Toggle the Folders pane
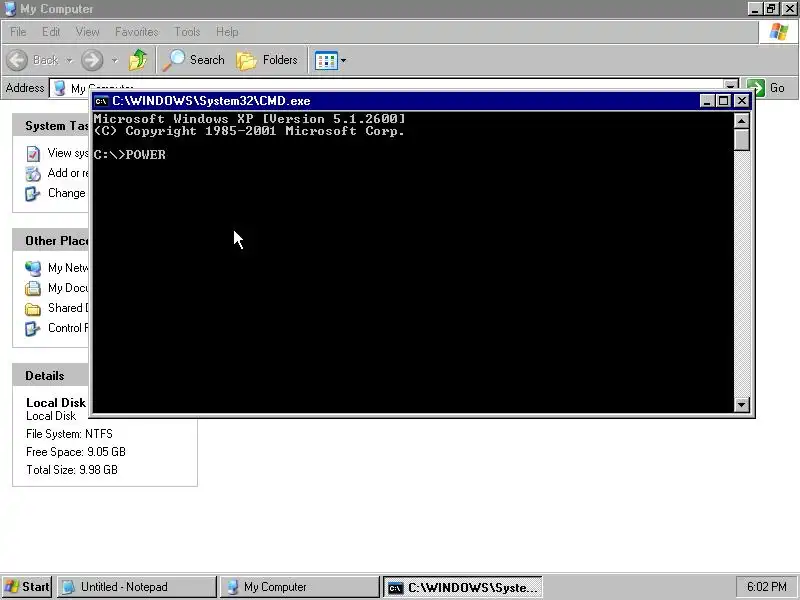The image size is (800, 600). (267, 60)
